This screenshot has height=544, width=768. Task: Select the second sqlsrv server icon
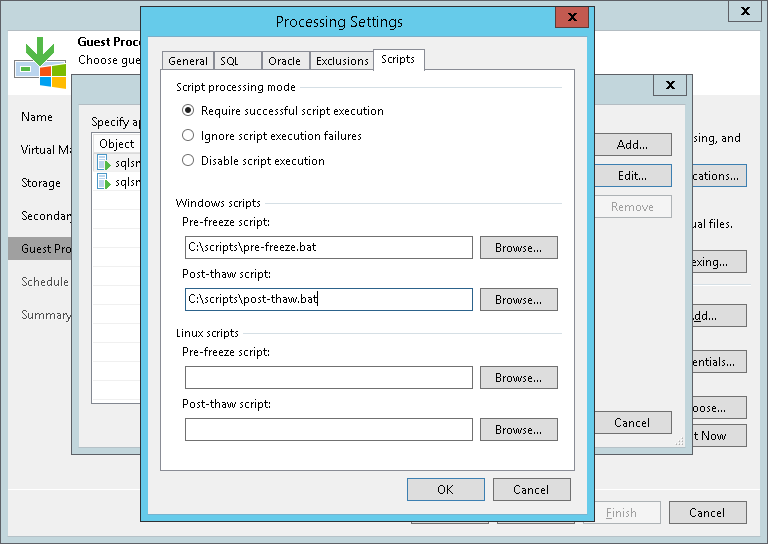pos(103,182)
